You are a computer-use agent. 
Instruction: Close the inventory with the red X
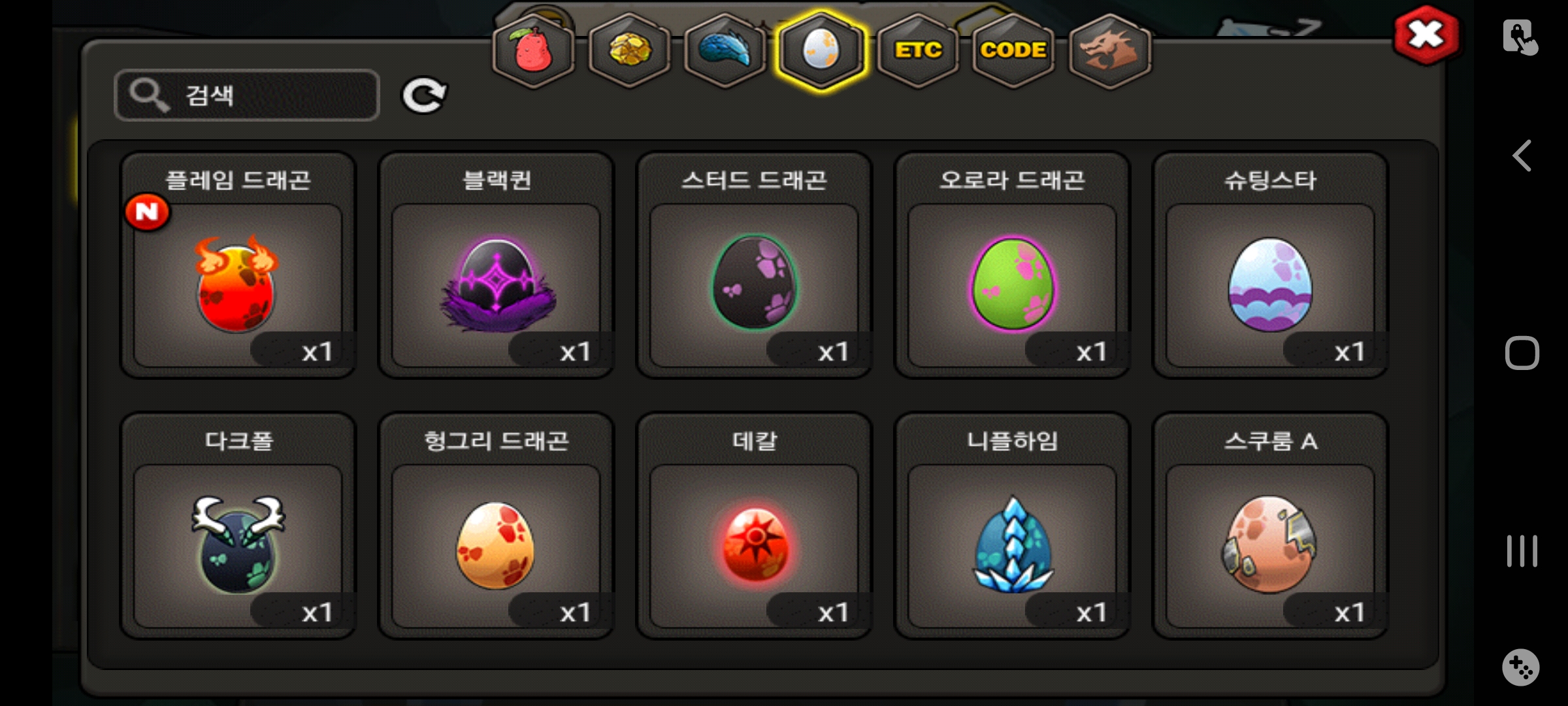click(1426, 35)
